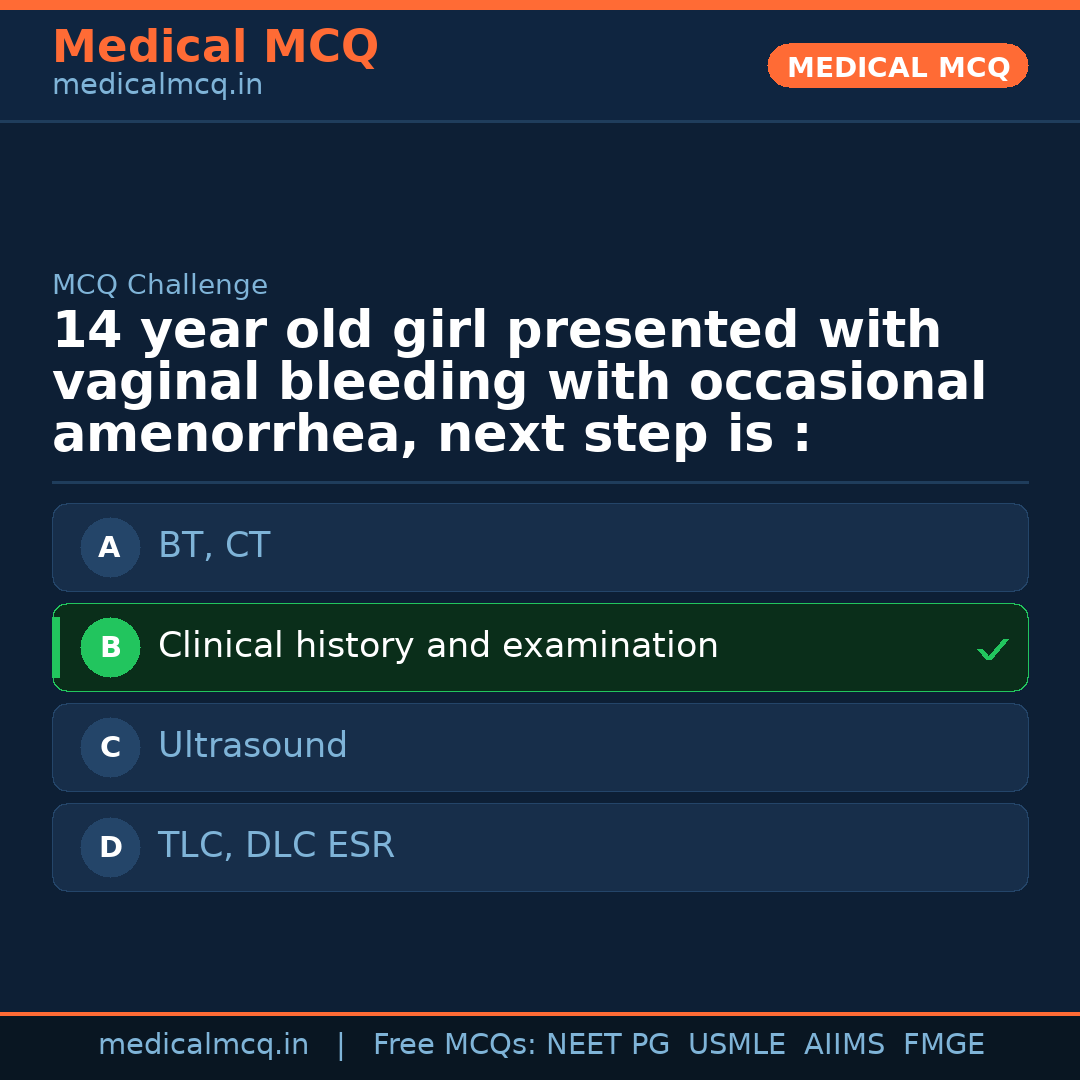Select the circular A option badge
The height and width of the screenshot is (1080, 1080).
tap(110, 547)
